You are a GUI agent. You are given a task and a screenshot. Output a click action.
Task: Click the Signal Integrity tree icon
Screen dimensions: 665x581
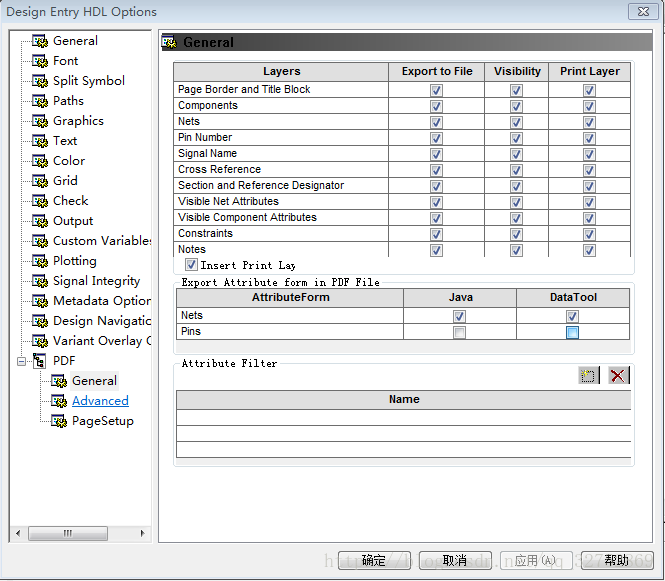point(40,281)
